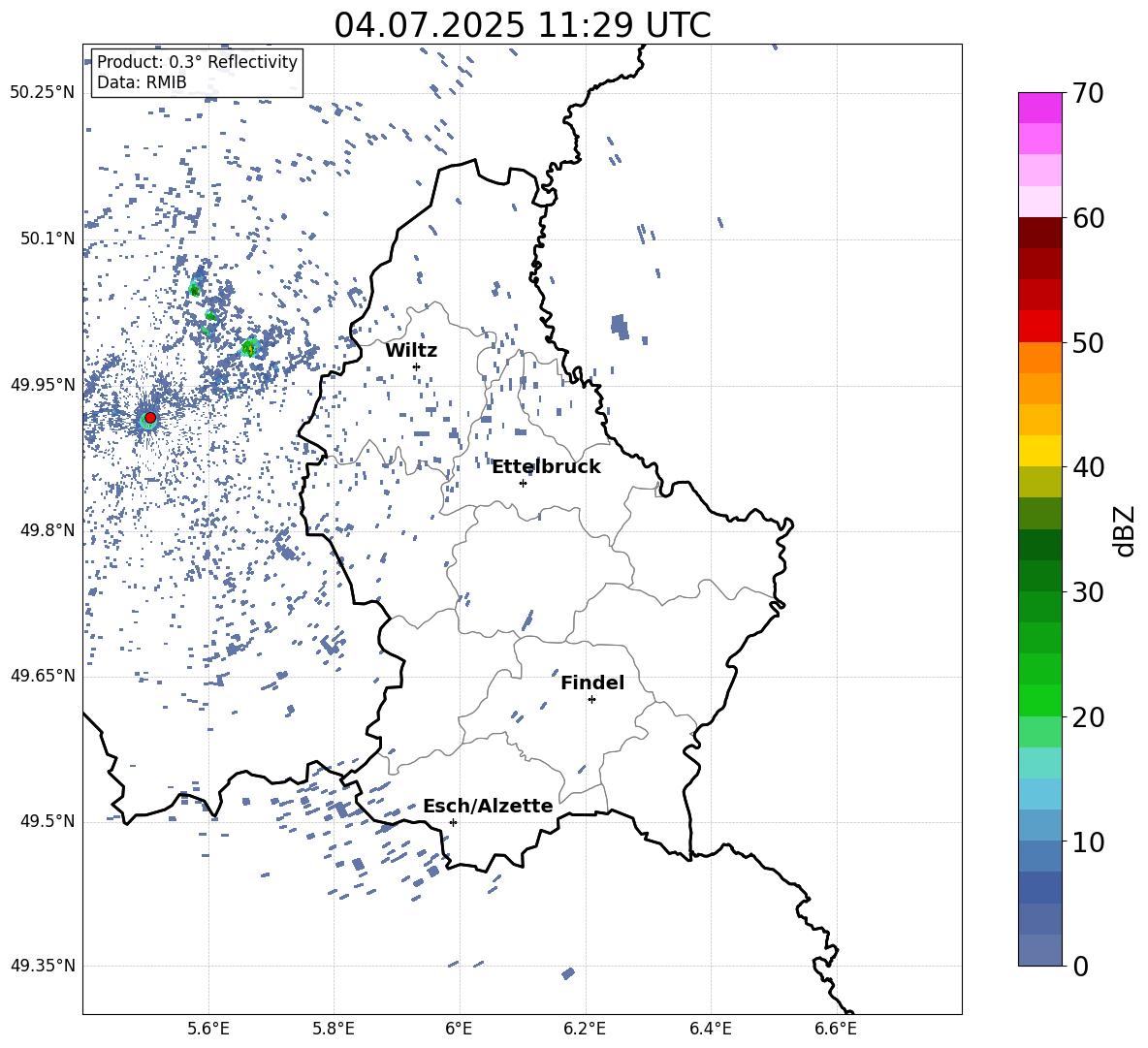
Task: Click the 6.4°E longitude label
Action: pos(710,1029)
